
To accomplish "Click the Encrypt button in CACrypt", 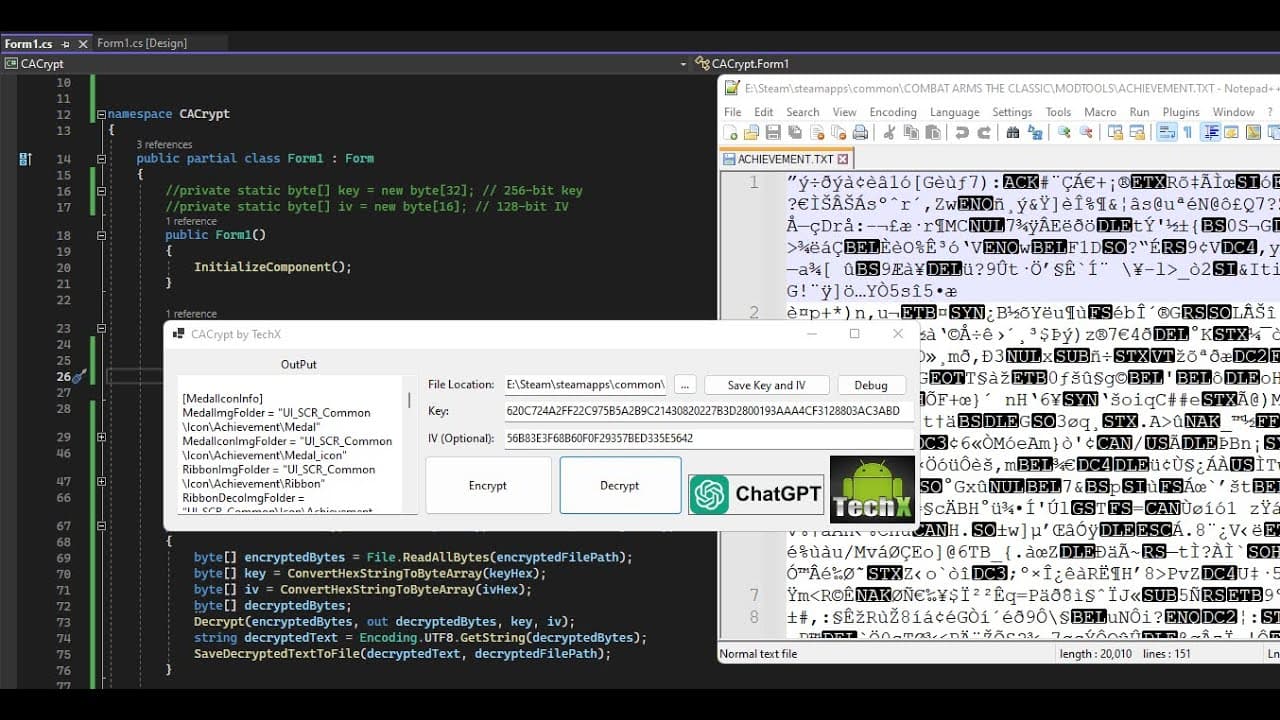I will pos(488,485).
